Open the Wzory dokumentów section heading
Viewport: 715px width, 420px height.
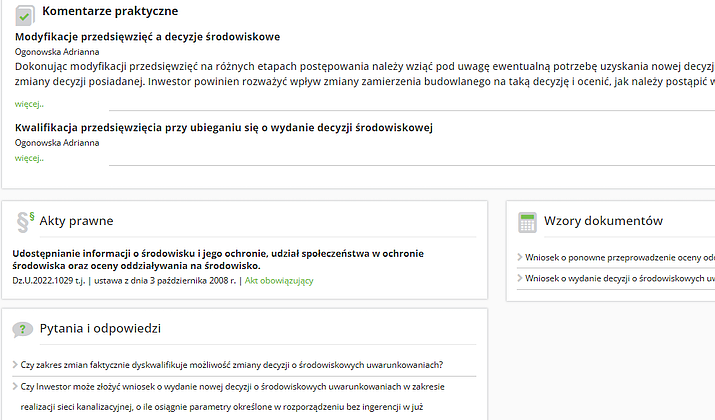(x=603, y=221)
